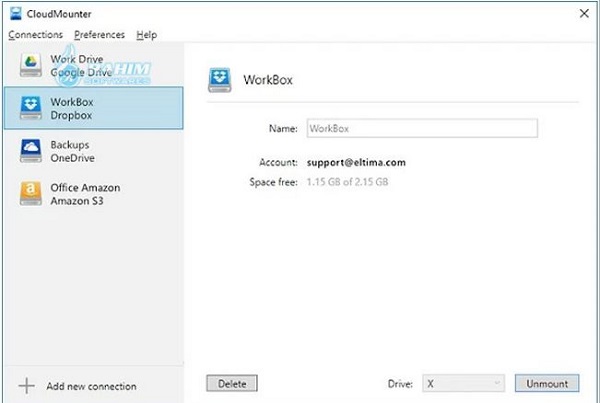
Task: Open the Preferences menu
Action: point(99,35)
